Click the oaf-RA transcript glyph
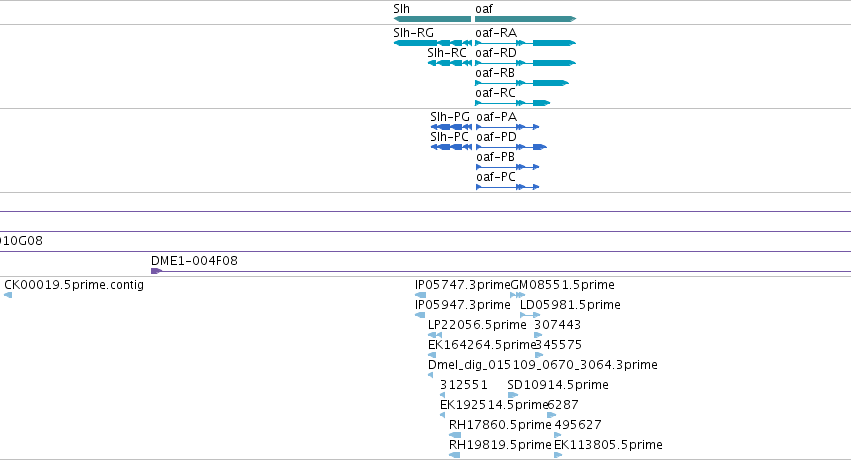The image size is (851, 460). click(525, 43)
